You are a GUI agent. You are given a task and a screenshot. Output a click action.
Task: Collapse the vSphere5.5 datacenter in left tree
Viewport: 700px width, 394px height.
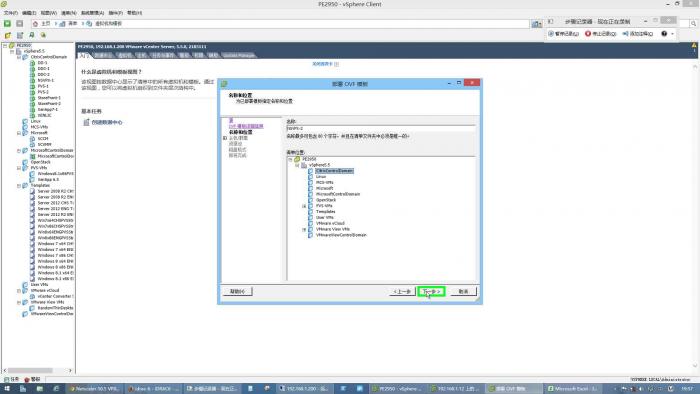click(x=12, y=51)
